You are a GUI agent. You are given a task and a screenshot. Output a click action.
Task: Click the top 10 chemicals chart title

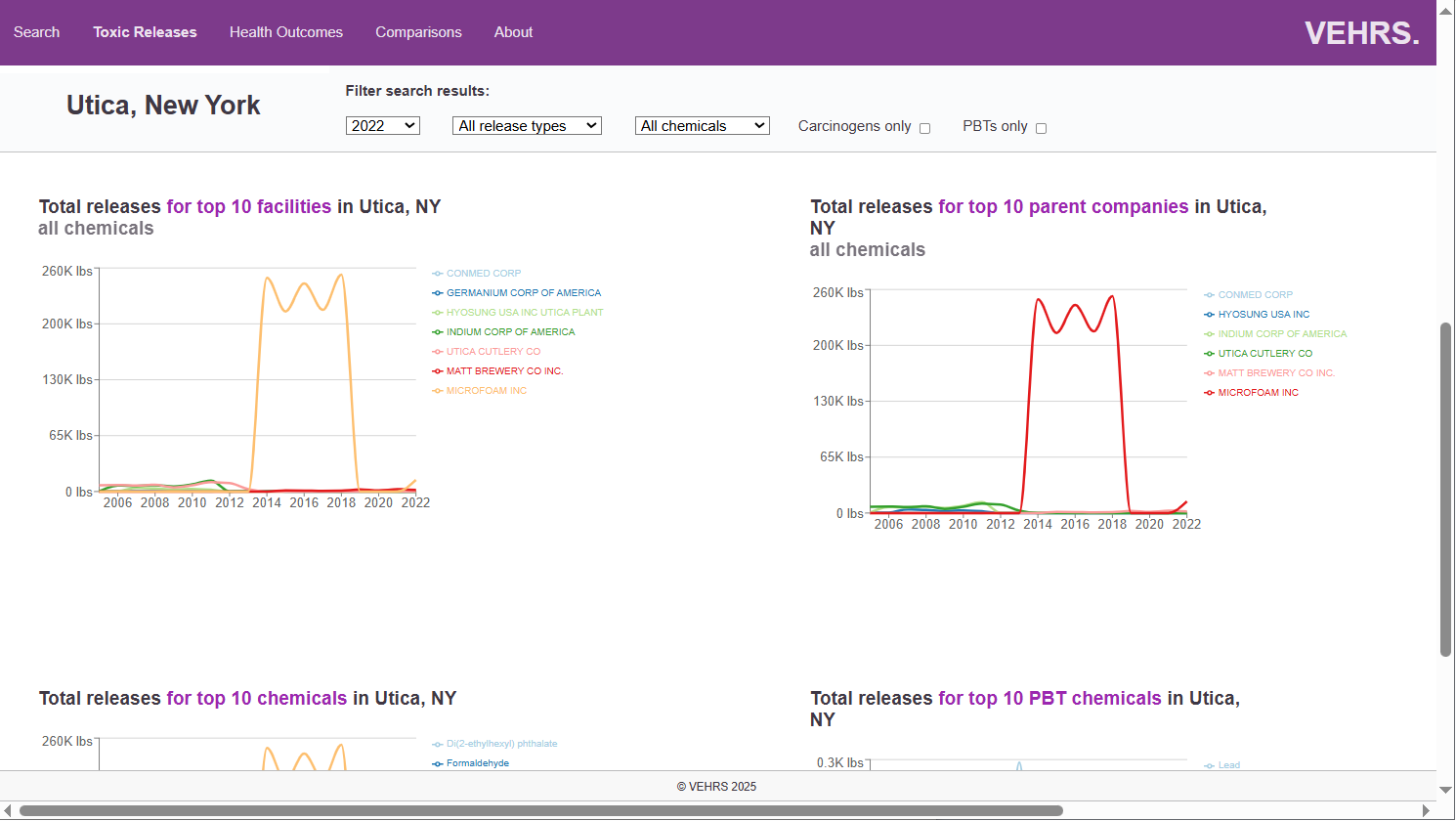pos(247,698)
